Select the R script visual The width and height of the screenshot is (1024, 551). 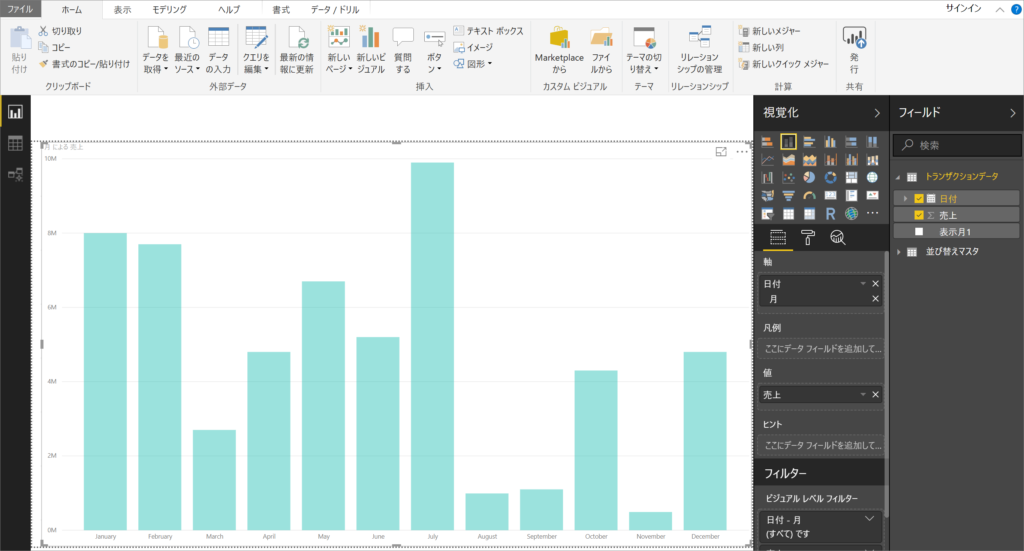click(830, 213)
